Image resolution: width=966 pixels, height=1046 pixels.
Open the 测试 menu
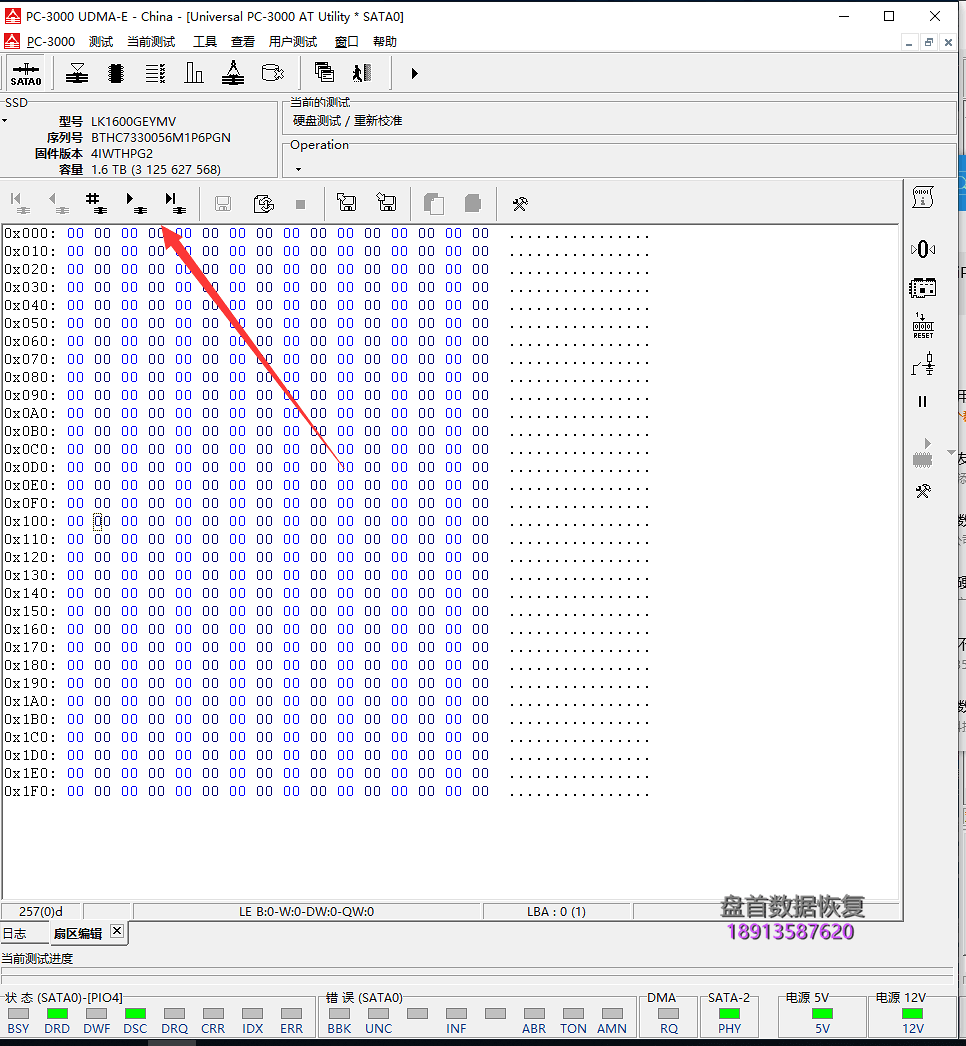click(x=101, y=41)
